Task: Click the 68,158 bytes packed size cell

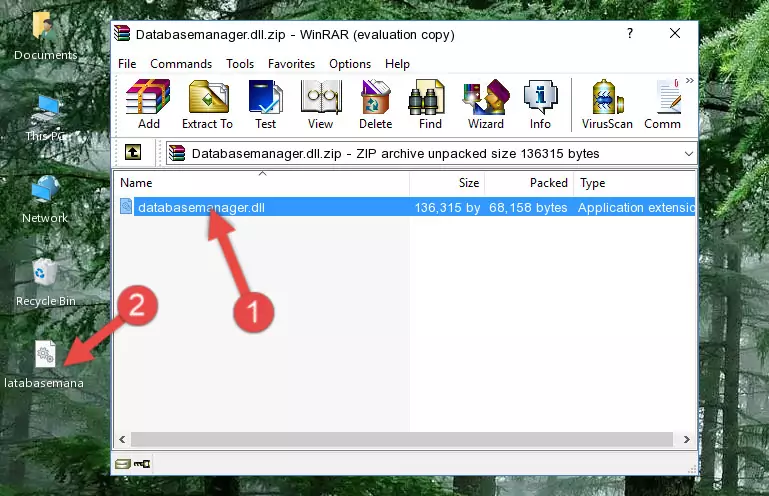Action: click(x=528, y=208)
